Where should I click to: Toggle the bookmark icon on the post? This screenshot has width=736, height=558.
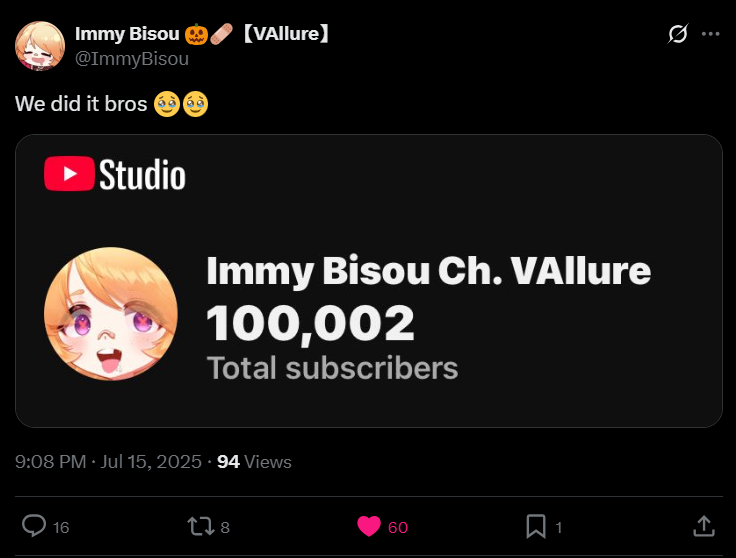click(x=536, y=526)
